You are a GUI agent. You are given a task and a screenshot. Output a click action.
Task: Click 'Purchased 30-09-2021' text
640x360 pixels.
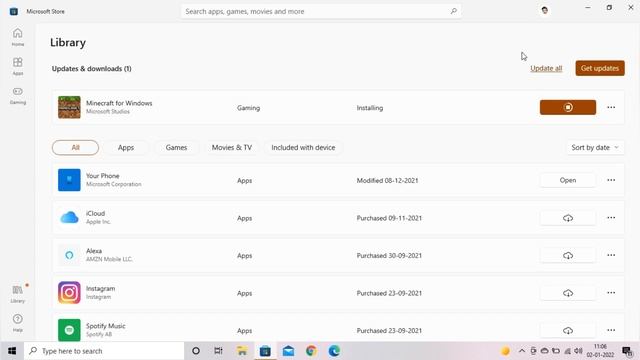click(389, 256)
